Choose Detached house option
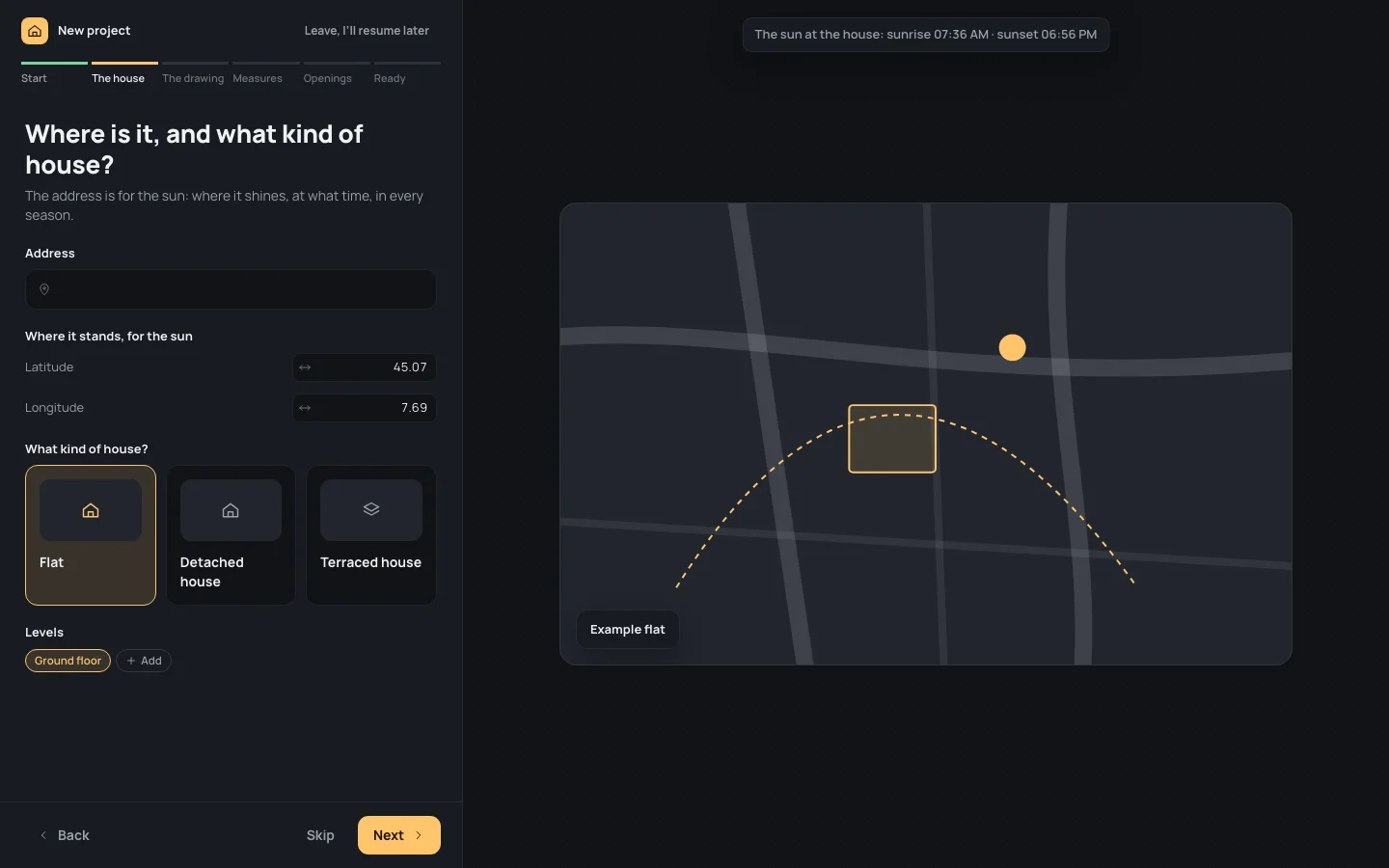1389x868 pixels. (231, 535)
